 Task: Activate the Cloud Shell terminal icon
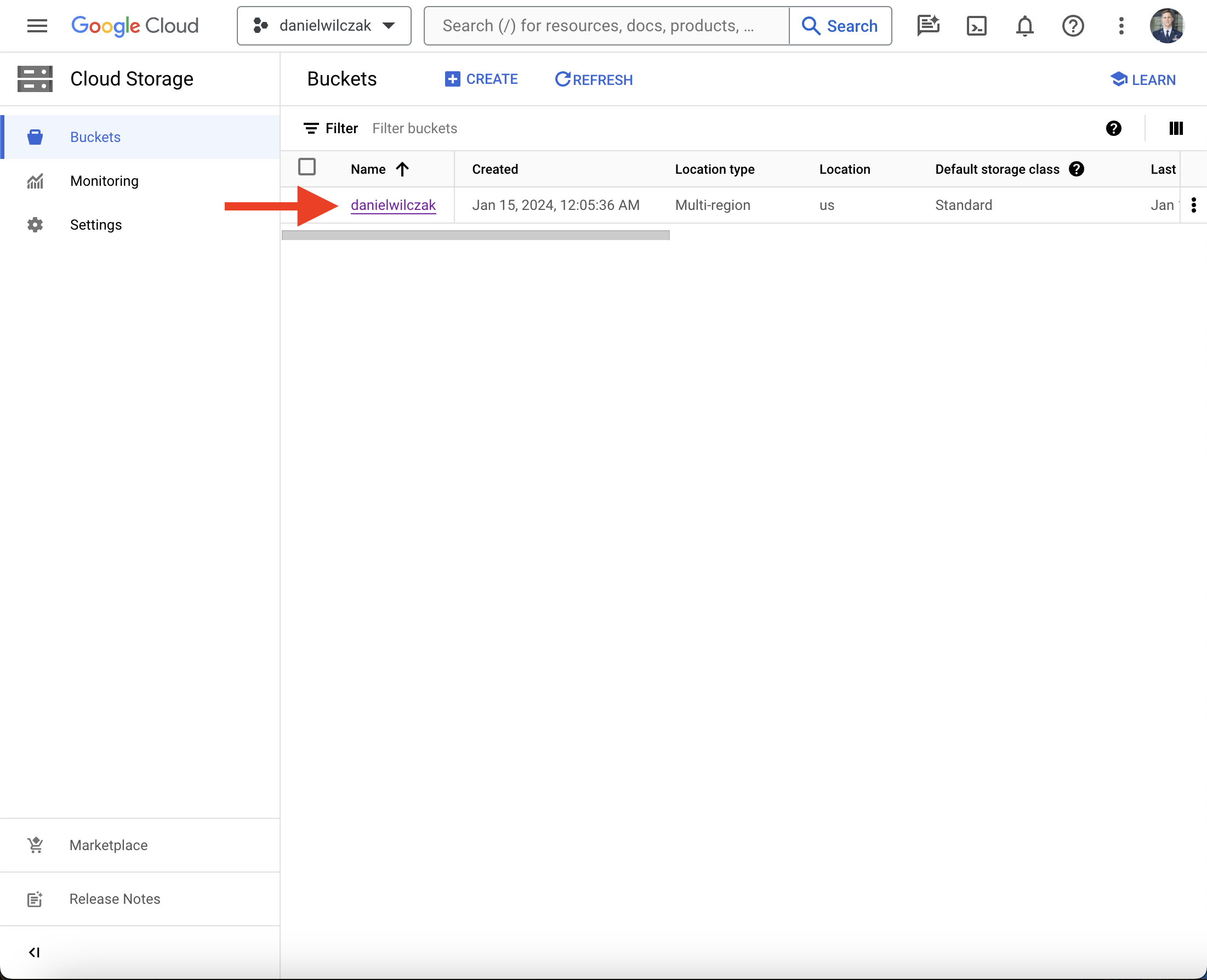pyautogui.click(x=977, y=26)
